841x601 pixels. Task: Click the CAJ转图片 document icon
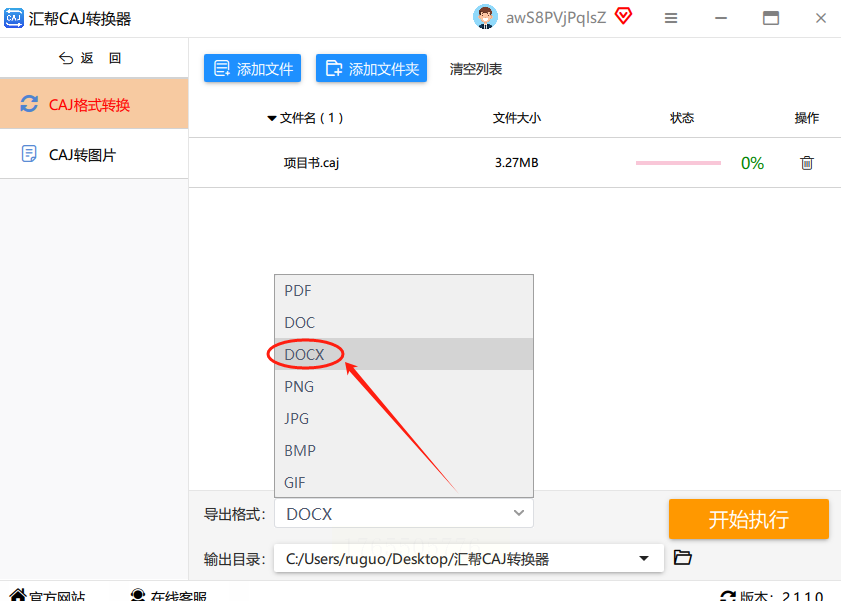[29, 154]
